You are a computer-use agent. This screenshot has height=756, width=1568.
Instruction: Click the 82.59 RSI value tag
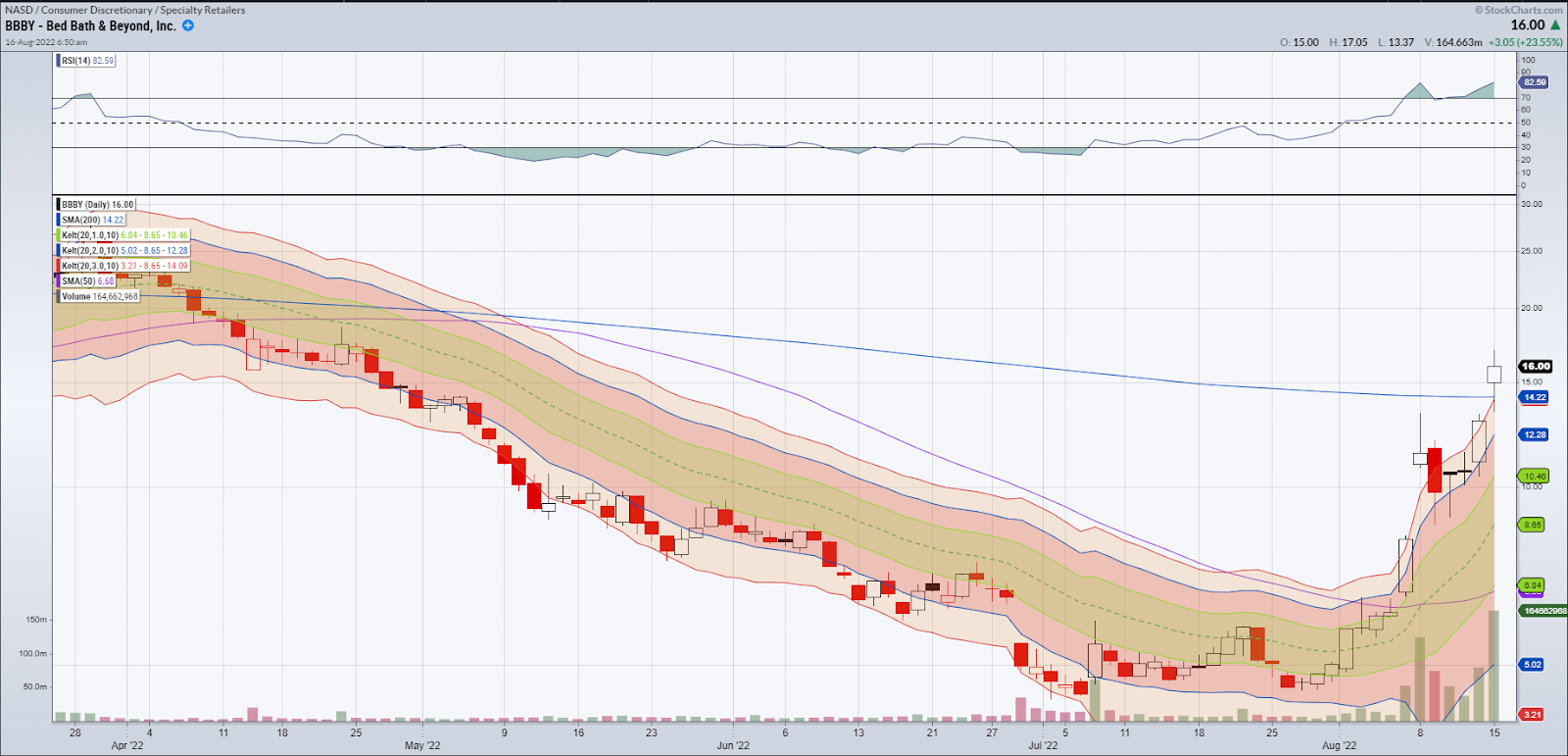(1535, 82)
